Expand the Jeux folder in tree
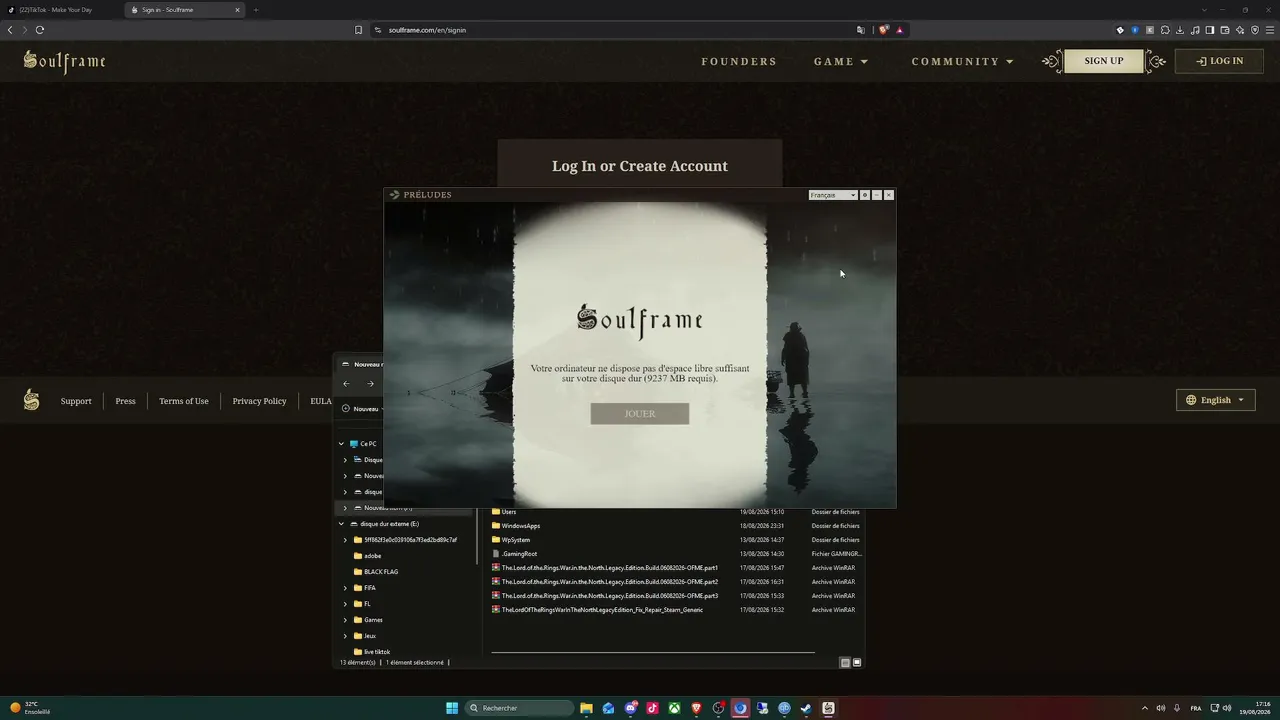Screen dimensions: 1280x720 tap(346, 636)
